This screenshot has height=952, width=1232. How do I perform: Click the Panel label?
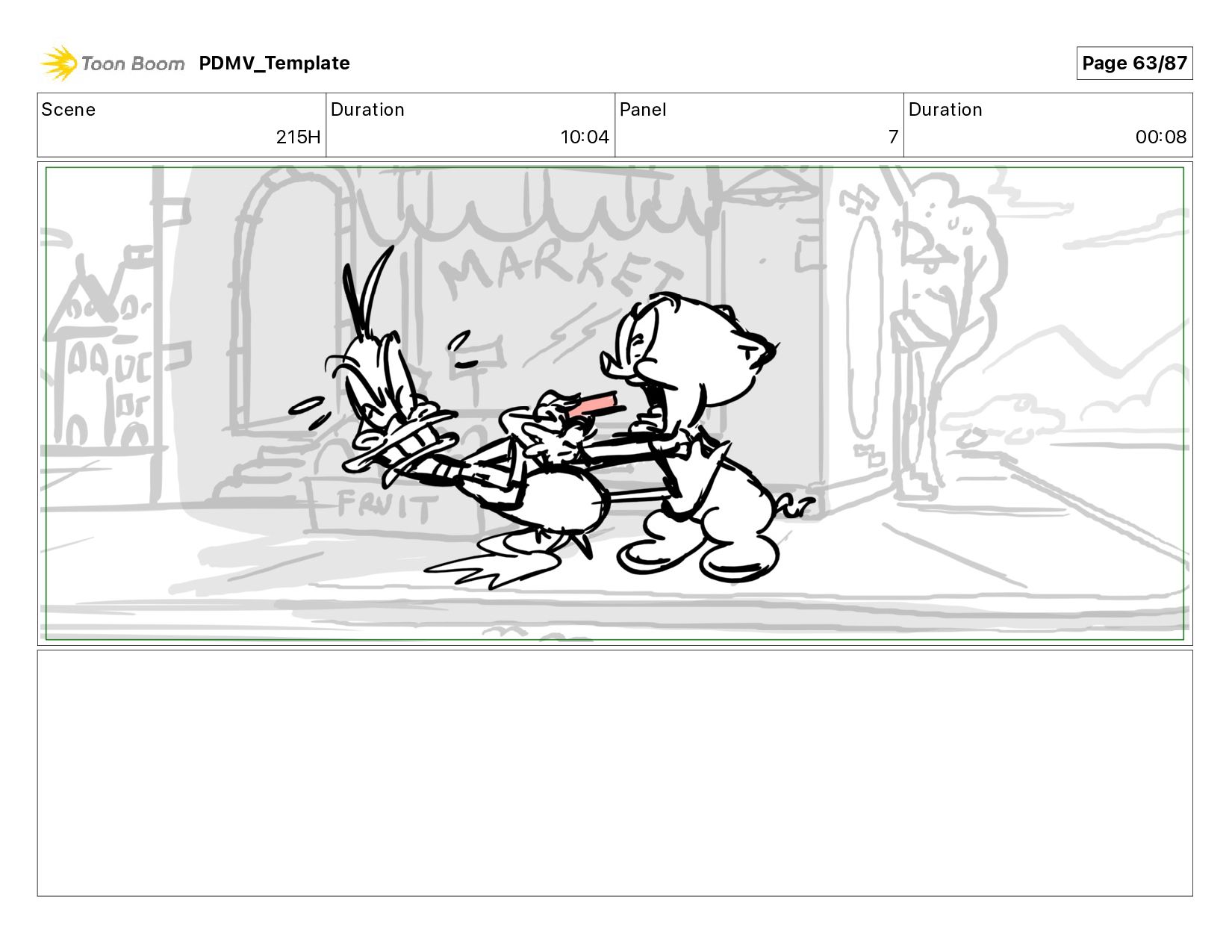point(643,110)
